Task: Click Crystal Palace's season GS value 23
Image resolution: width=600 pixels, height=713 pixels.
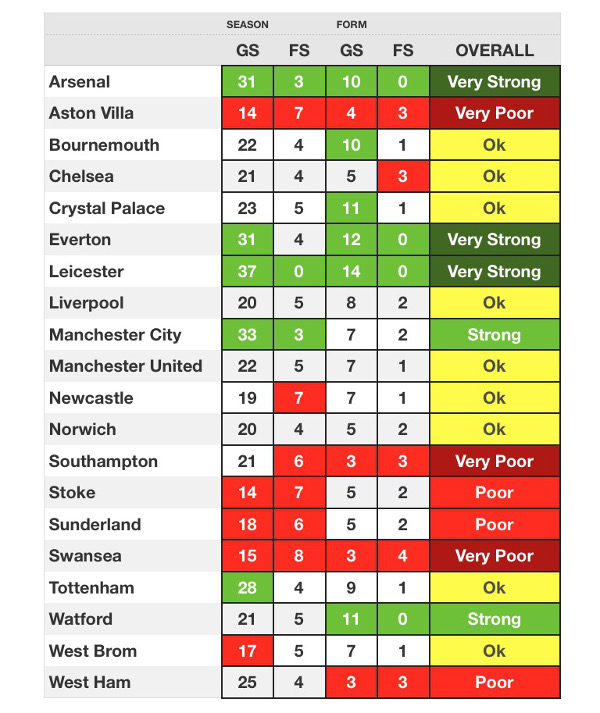Action: (x=247, y=208)
